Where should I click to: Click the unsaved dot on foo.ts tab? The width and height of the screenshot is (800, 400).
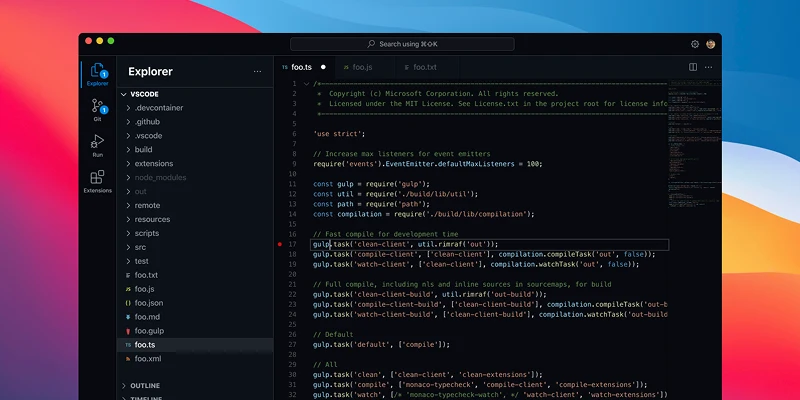click(x=323, y=67)
